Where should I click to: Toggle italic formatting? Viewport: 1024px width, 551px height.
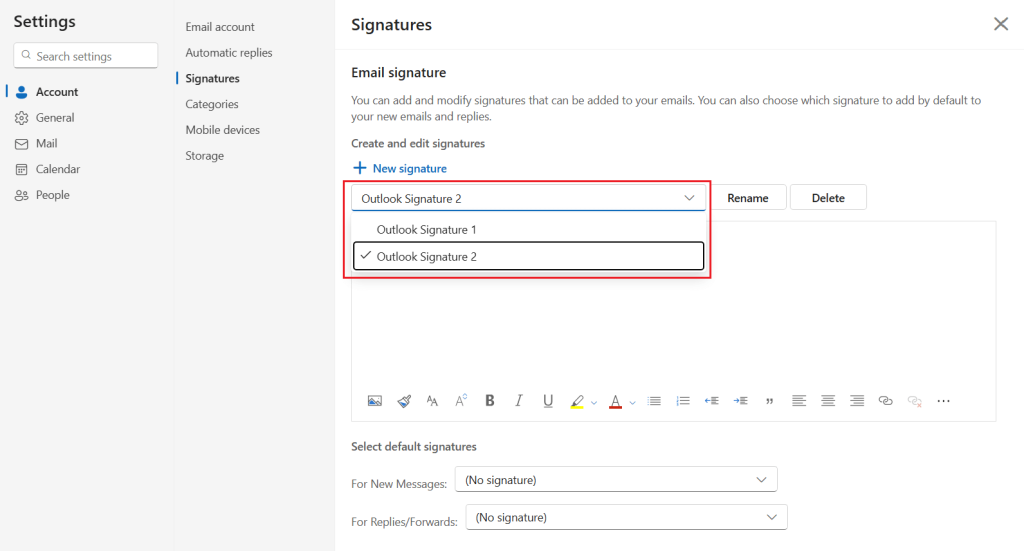coord(519,401)
